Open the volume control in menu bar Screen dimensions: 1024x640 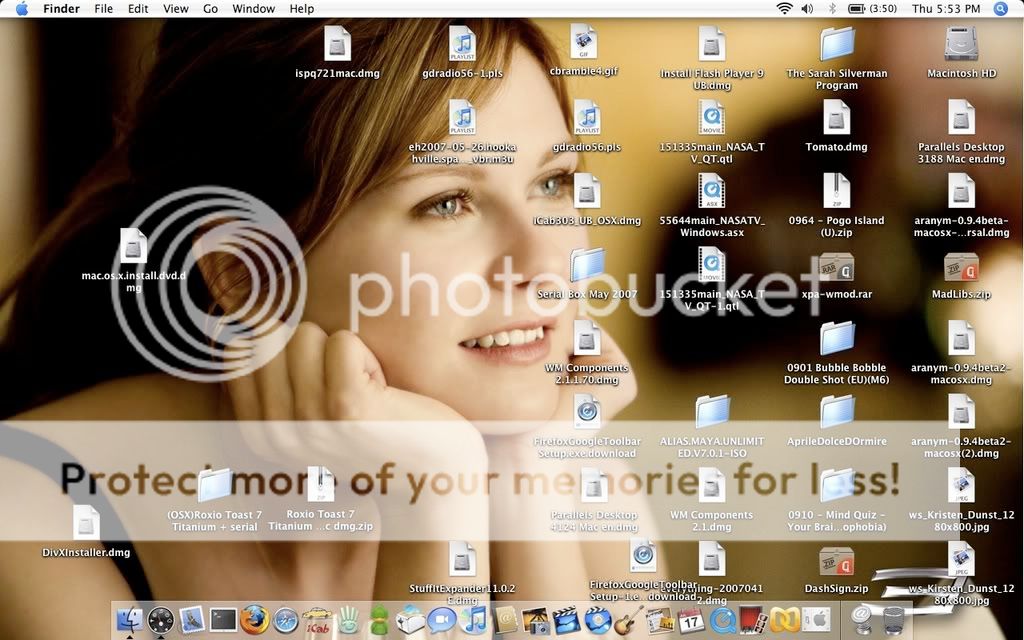pos(807,8)
